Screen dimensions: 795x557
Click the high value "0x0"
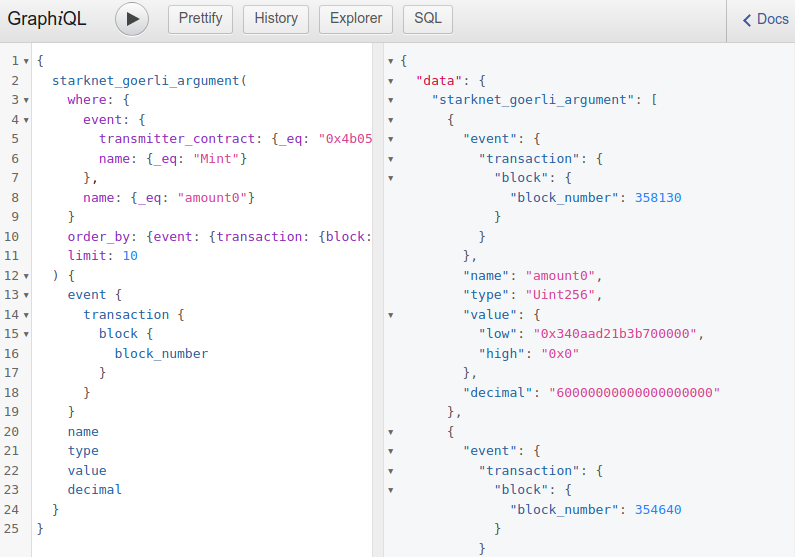click(x=560, y=354)
